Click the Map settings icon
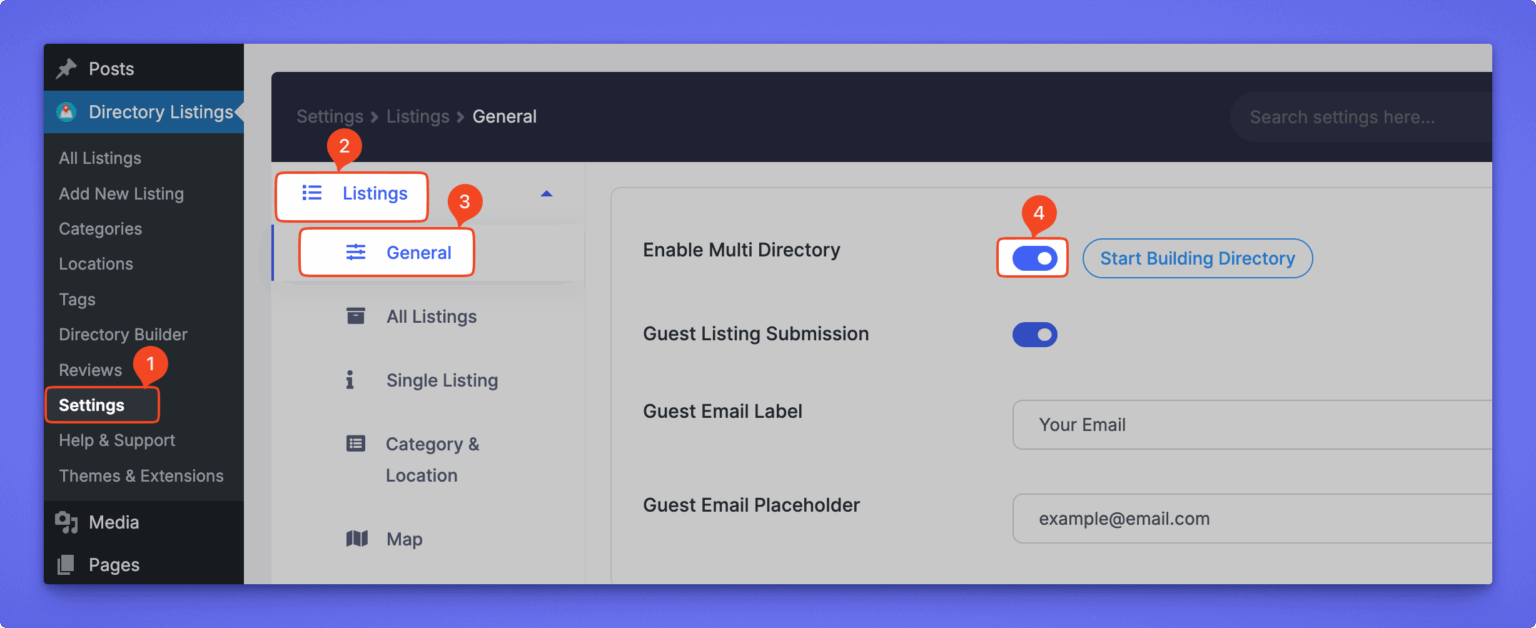The height and width of the screenshot is (628, 1536). tap(355, 538)
